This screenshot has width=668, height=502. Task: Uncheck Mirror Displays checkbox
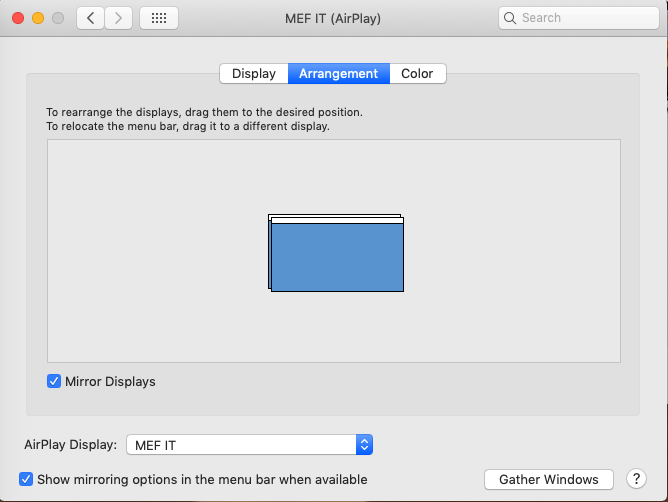[x=54, y=381]
